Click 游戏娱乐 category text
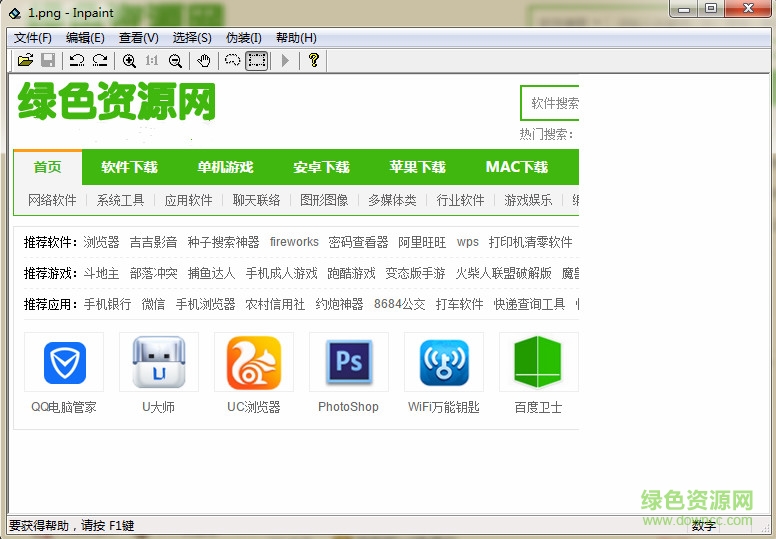Viewport: 776px width, 539px height. pyautogui.click(x=528, y=200)
